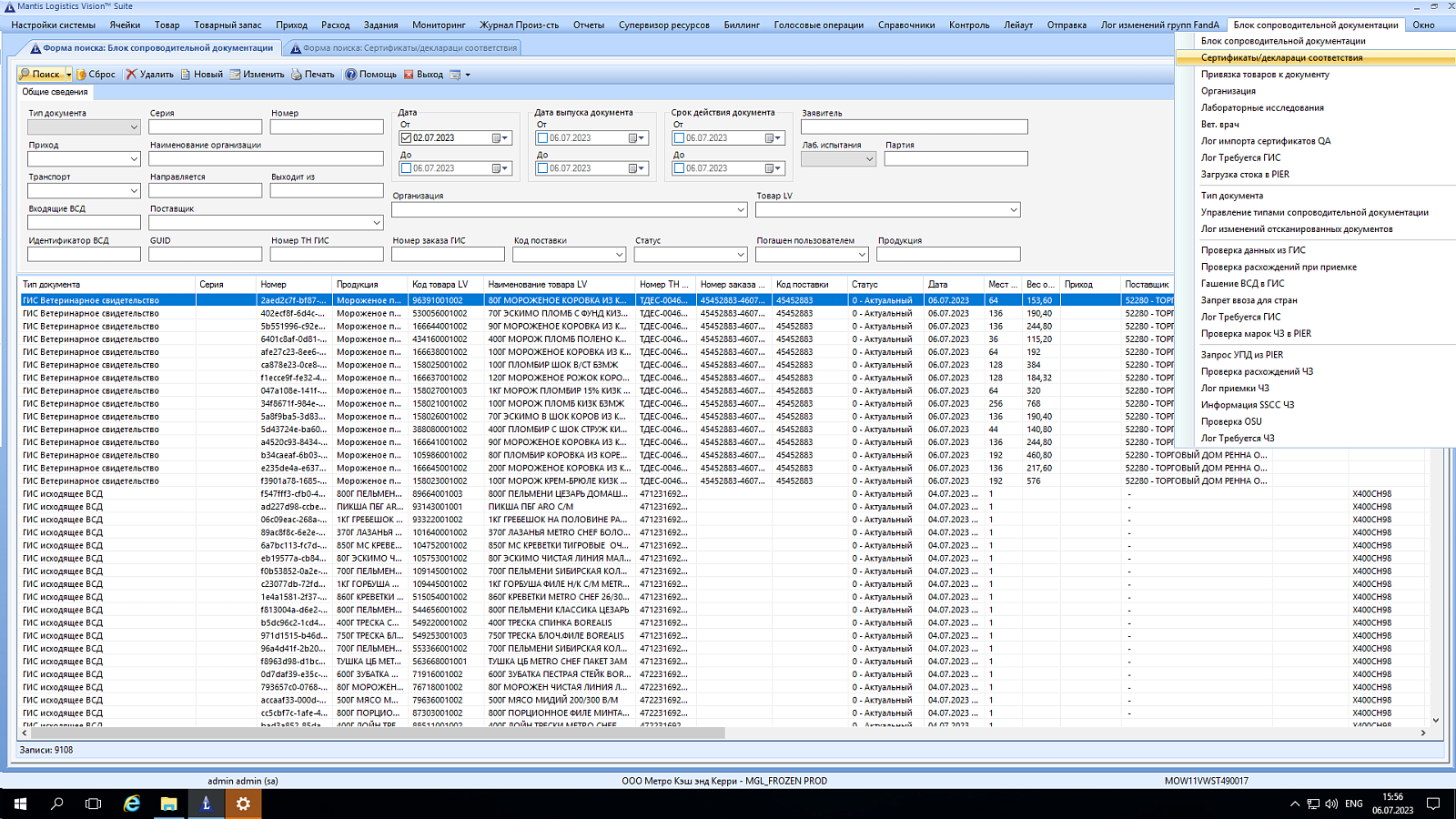Enable the Дата До checkbox
Screen dimensions: 1456x819
click(406, 168)
